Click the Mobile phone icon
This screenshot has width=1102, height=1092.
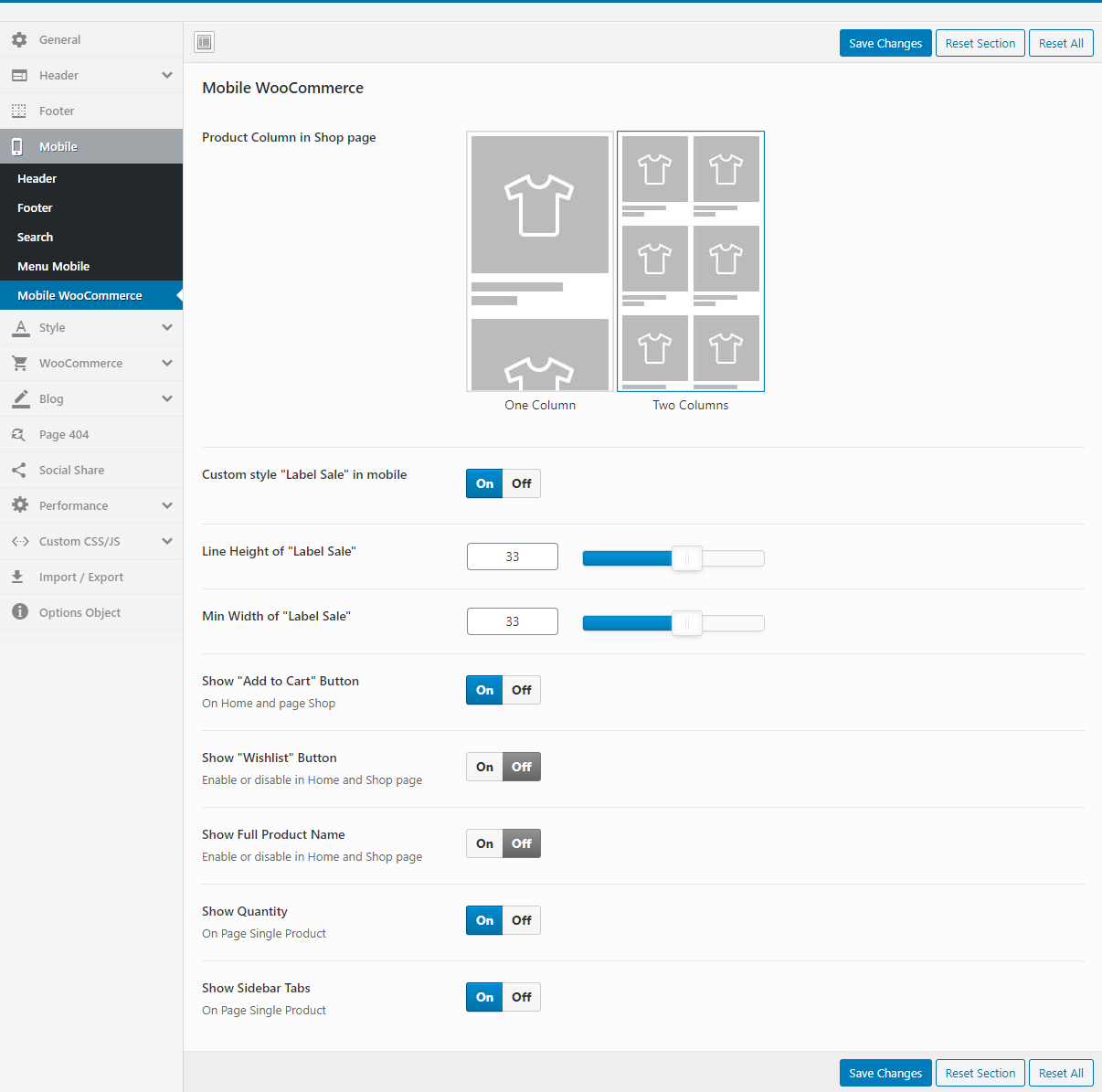17,146
